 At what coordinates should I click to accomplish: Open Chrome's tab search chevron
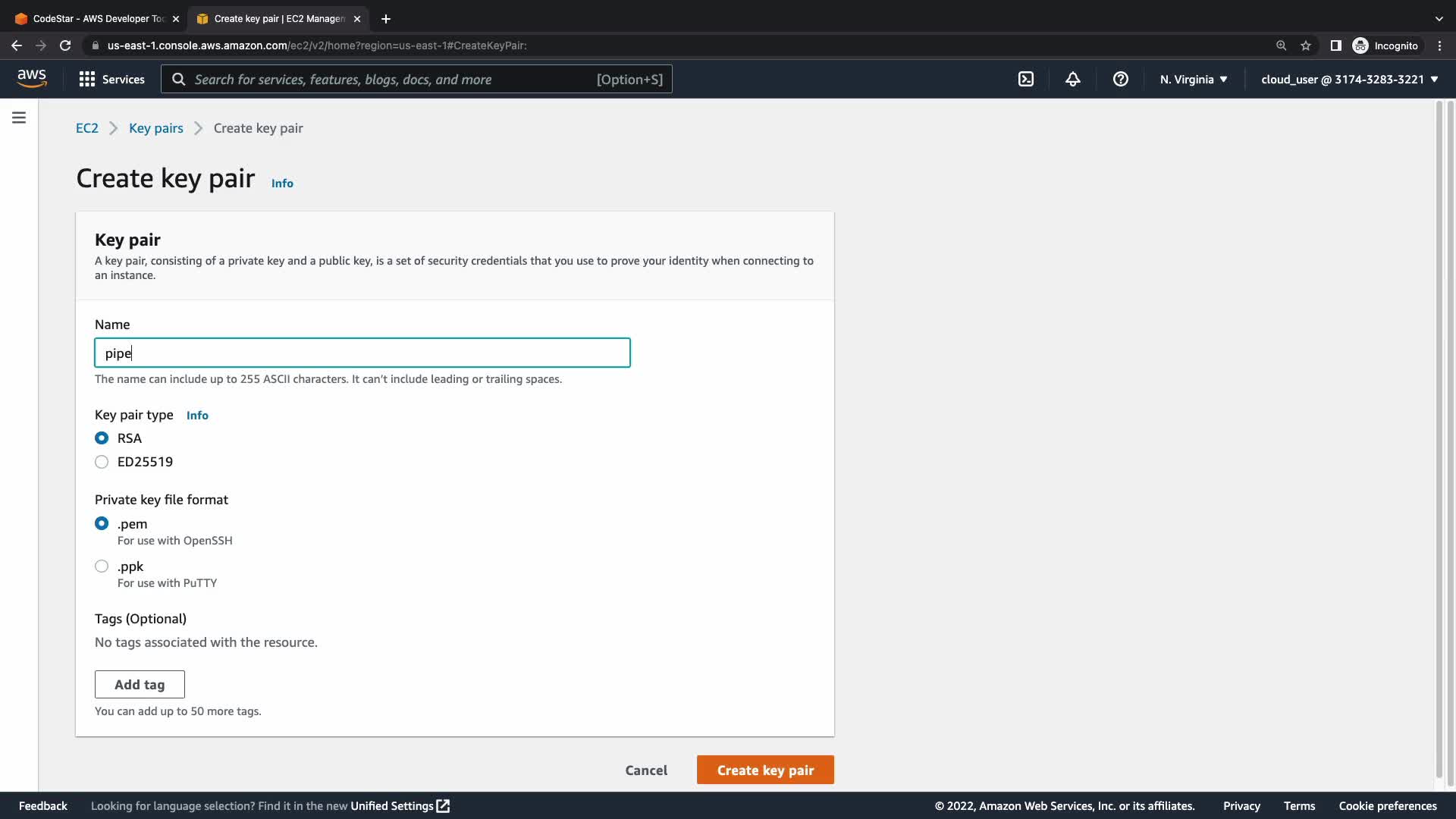pos(1439,18)
